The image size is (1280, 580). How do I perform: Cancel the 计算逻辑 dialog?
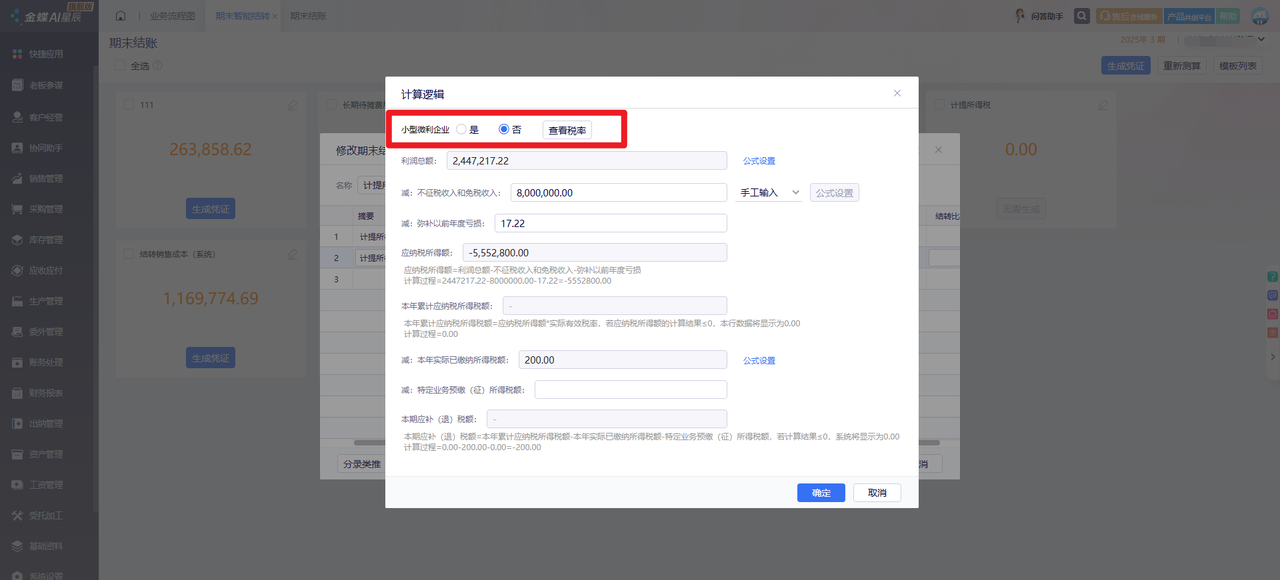tap(877, 493)
